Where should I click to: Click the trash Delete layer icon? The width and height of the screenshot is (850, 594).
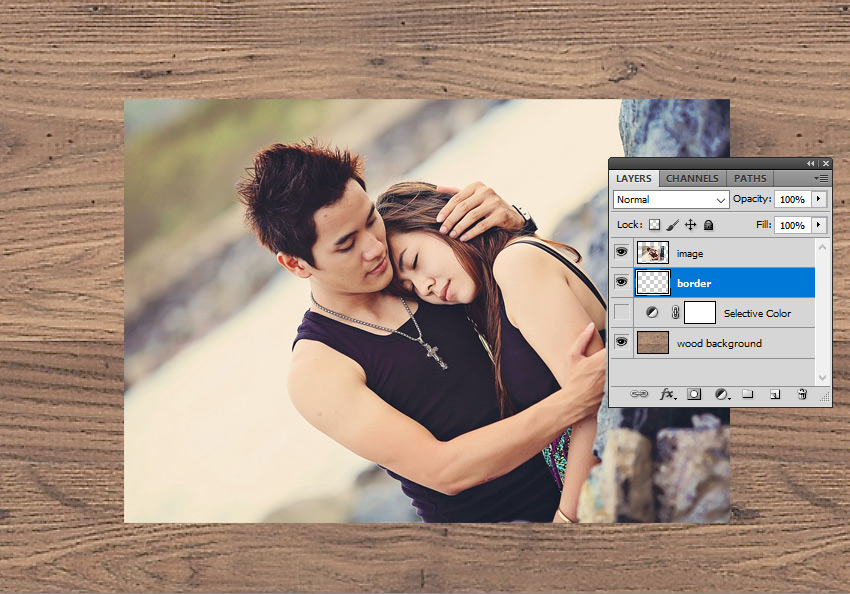[x=801, y=395]
